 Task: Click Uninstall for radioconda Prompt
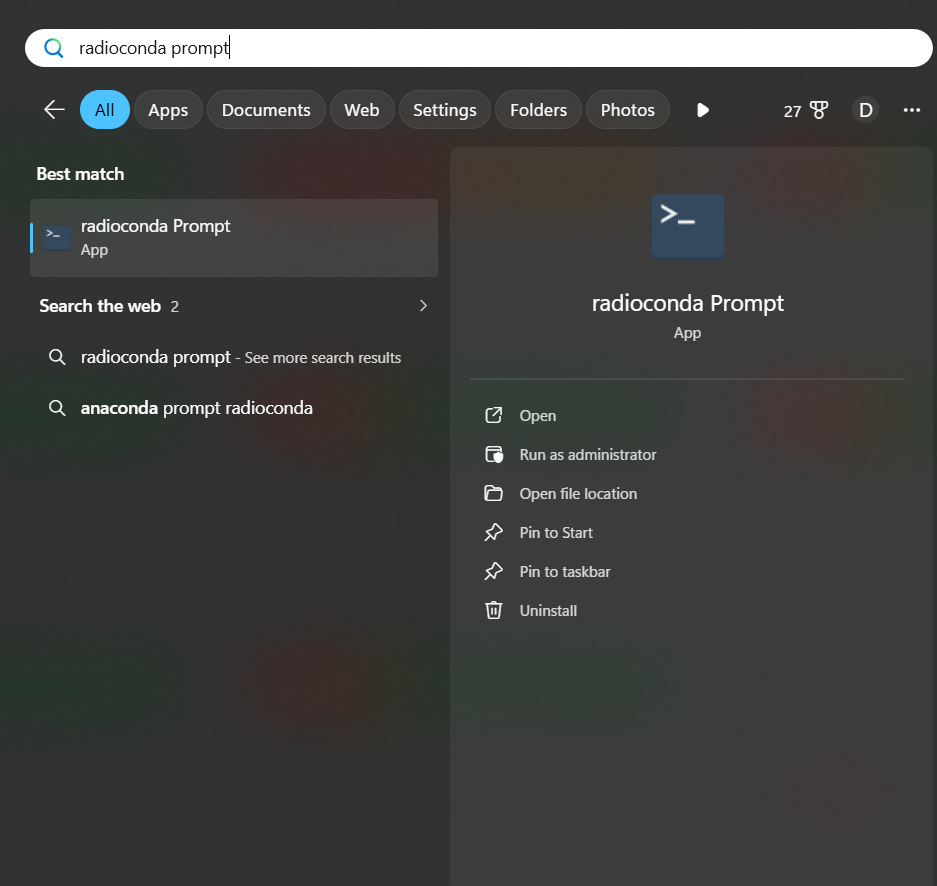[549, 611]
